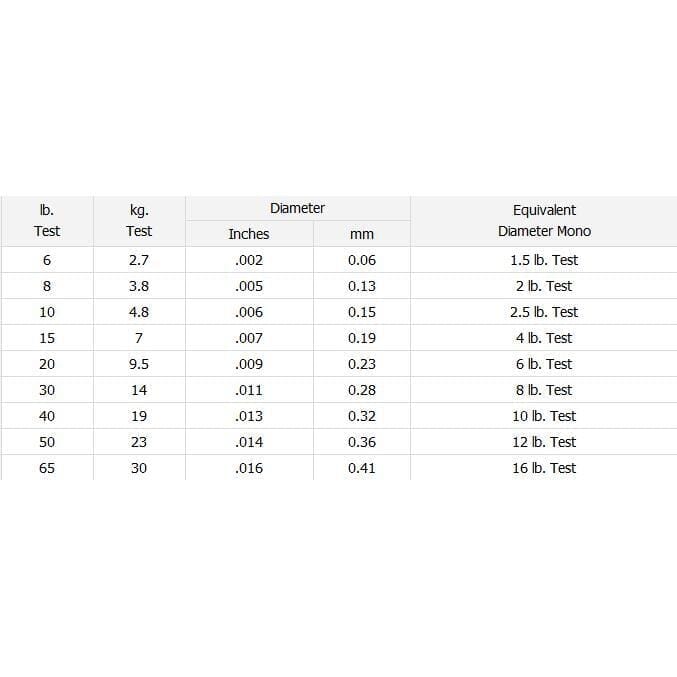Click the 'Diameter' column group header
The image size is (677, 677).
pos(297,208)
